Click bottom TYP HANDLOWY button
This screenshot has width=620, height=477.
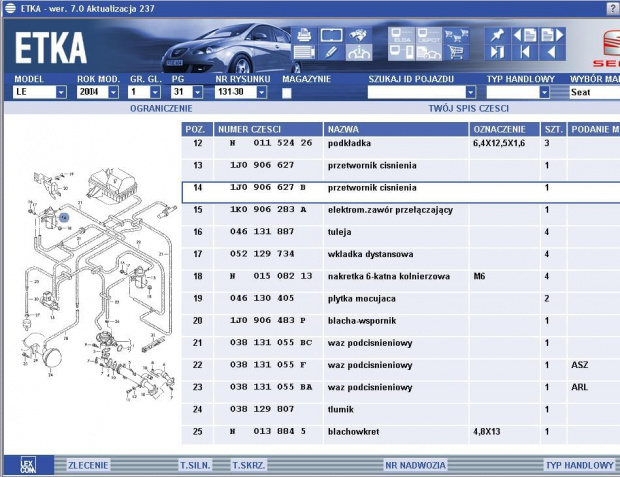(580, 465)
